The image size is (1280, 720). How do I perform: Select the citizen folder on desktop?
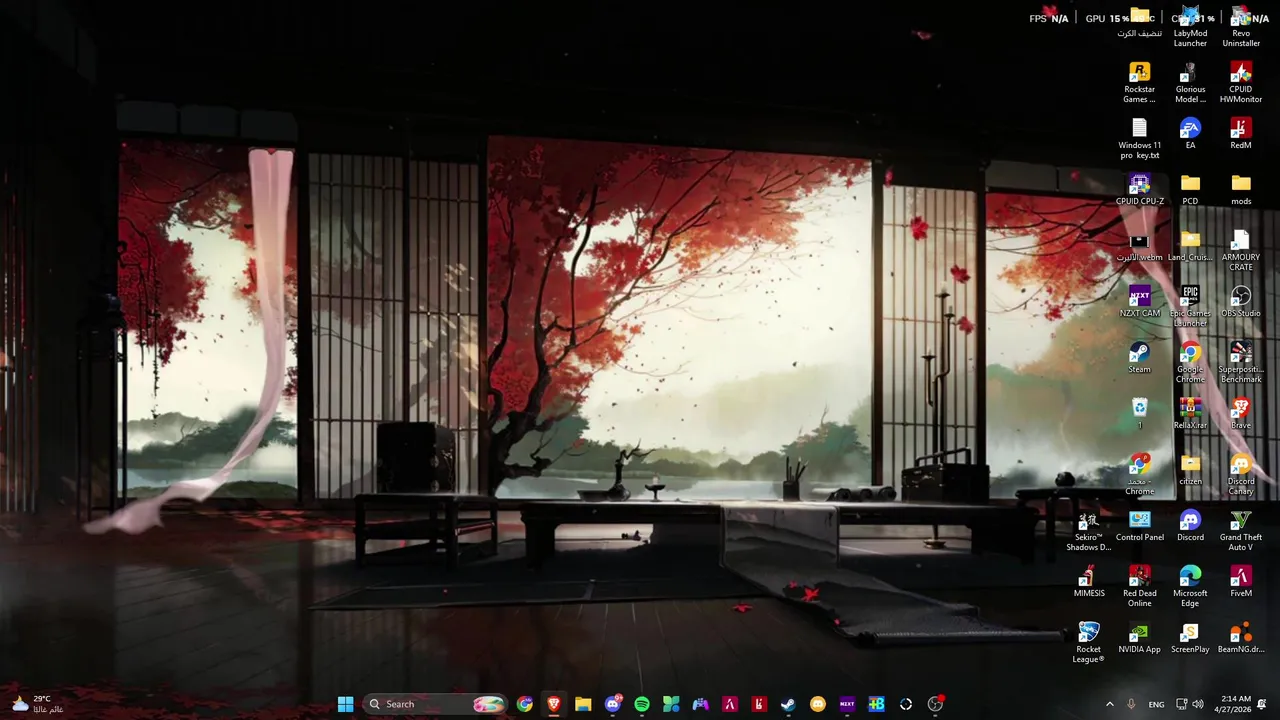click(1190, 469)
